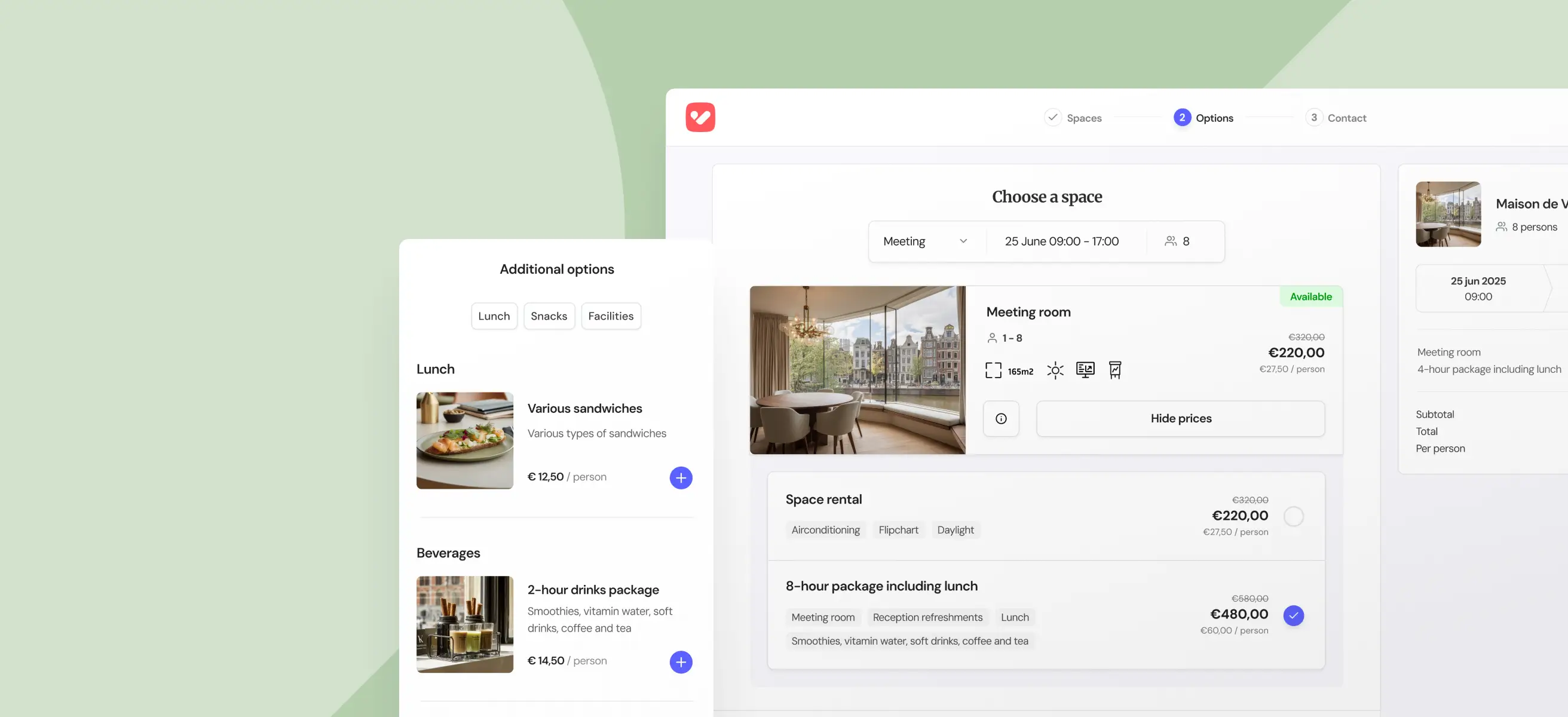
Task: Select the Space rental radio option
Action: pos(1294,516)
